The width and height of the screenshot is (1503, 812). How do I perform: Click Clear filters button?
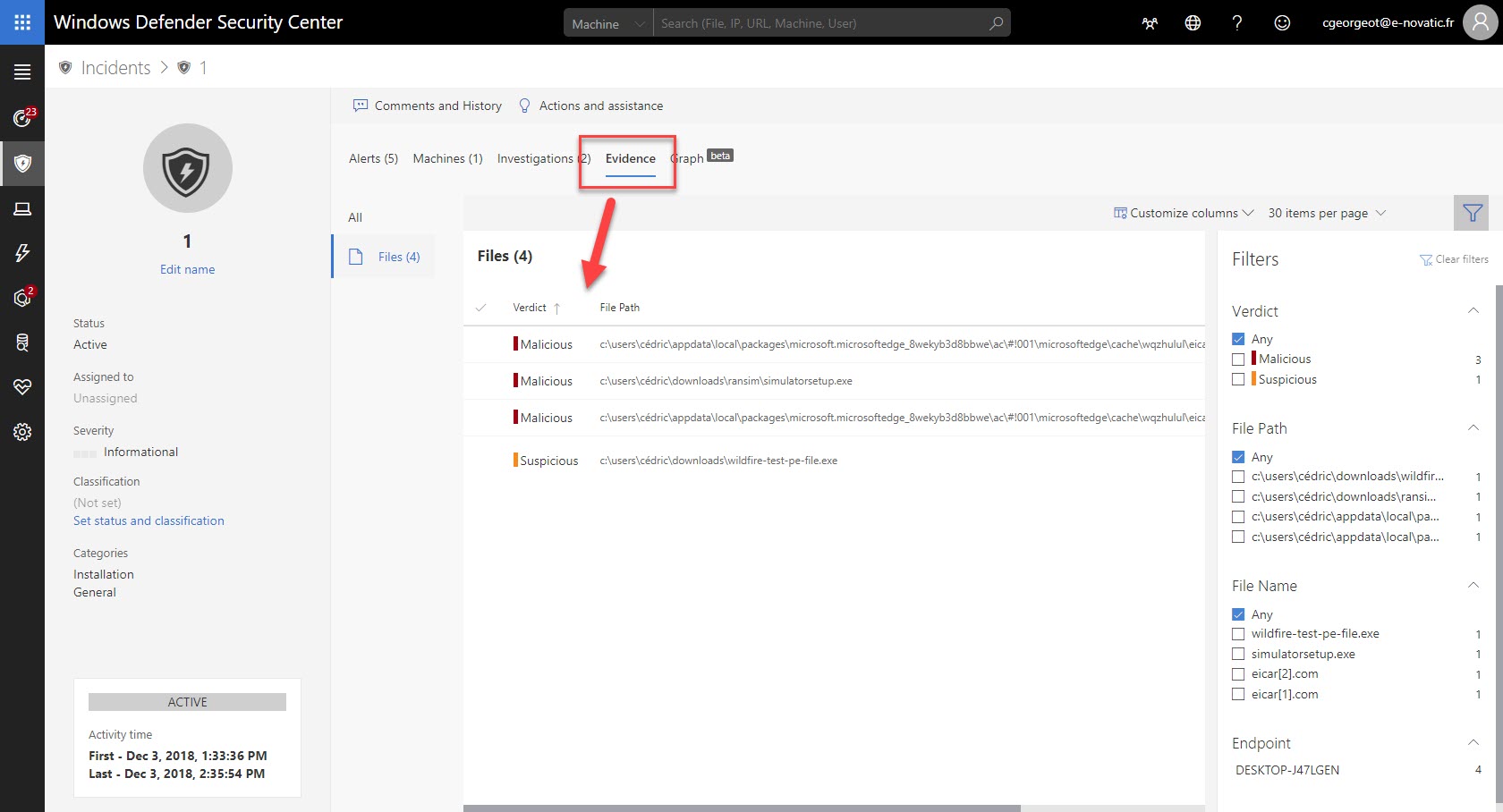[1454, 259]
